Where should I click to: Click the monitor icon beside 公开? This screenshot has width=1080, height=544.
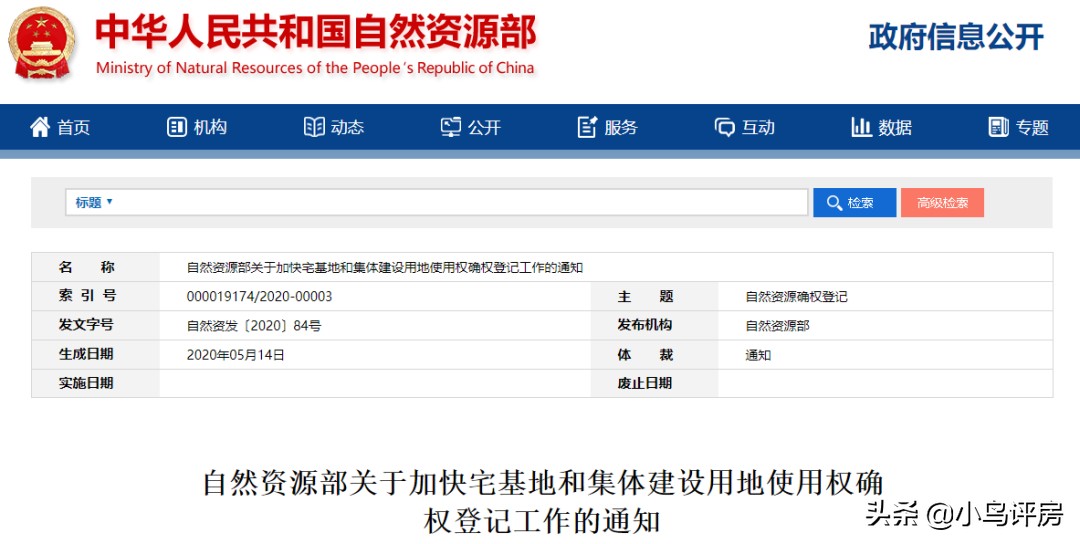pyautogui.click(x=451, y=127)
